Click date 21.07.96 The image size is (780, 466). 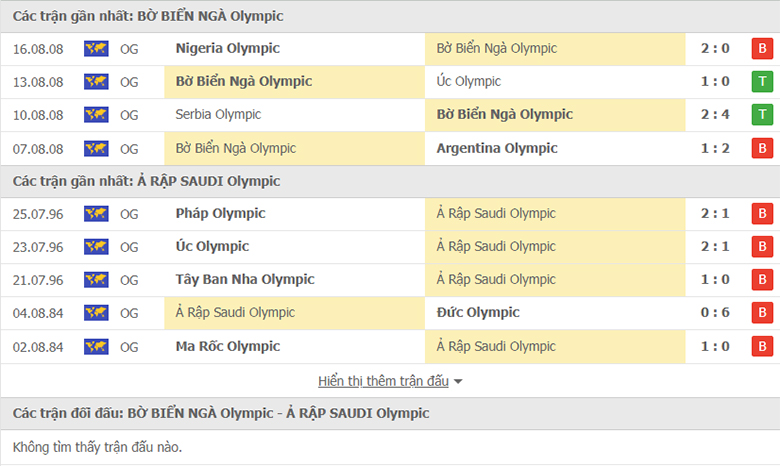(38, 280)
